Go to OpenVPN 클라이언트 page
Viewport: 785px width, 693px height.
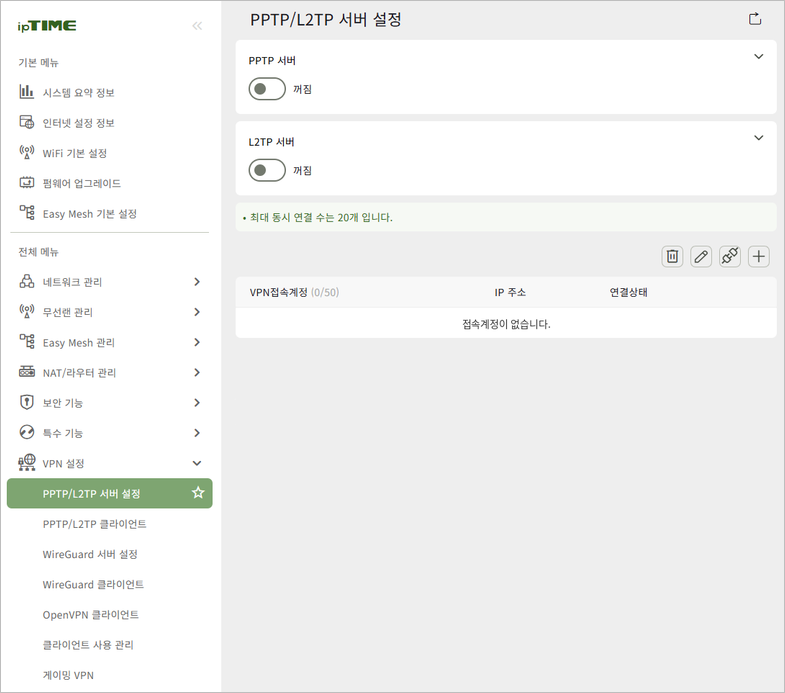91,615
